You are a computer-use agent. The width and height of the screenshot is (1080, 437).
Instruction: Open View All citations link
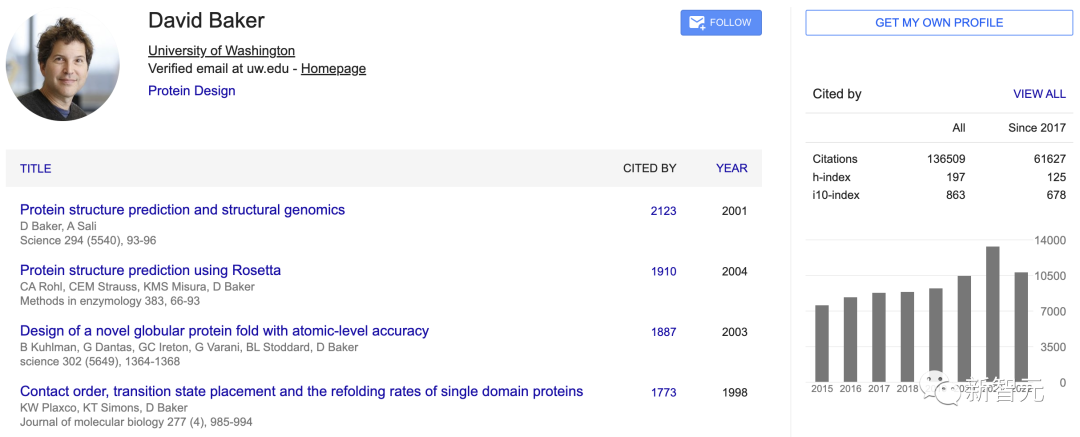pos(1039,94)
